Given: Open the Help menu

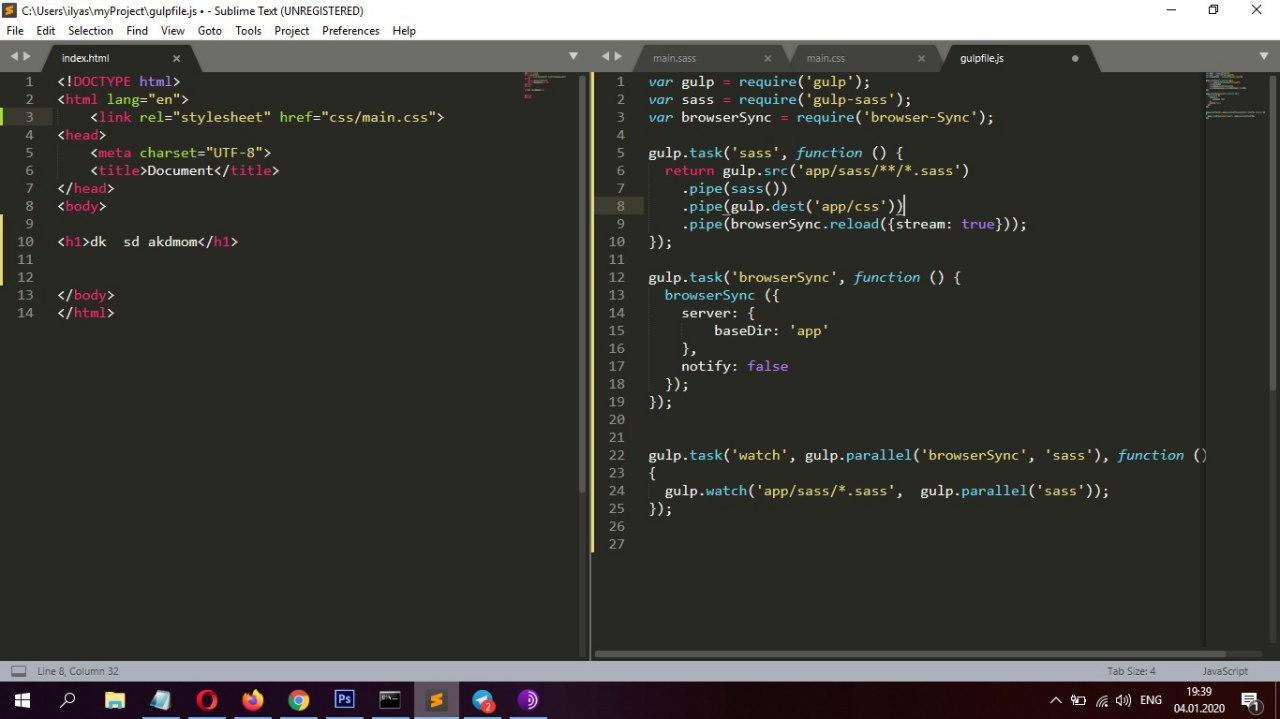Looking at the screenshot, I should tap(404, 31).
